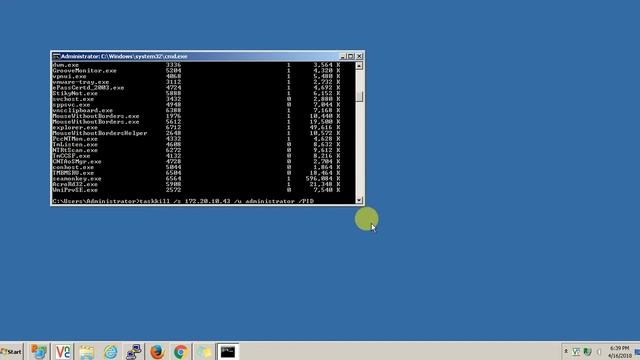
Task: Click the seamonkey.exe process name
Action: (x=77, y=179)
